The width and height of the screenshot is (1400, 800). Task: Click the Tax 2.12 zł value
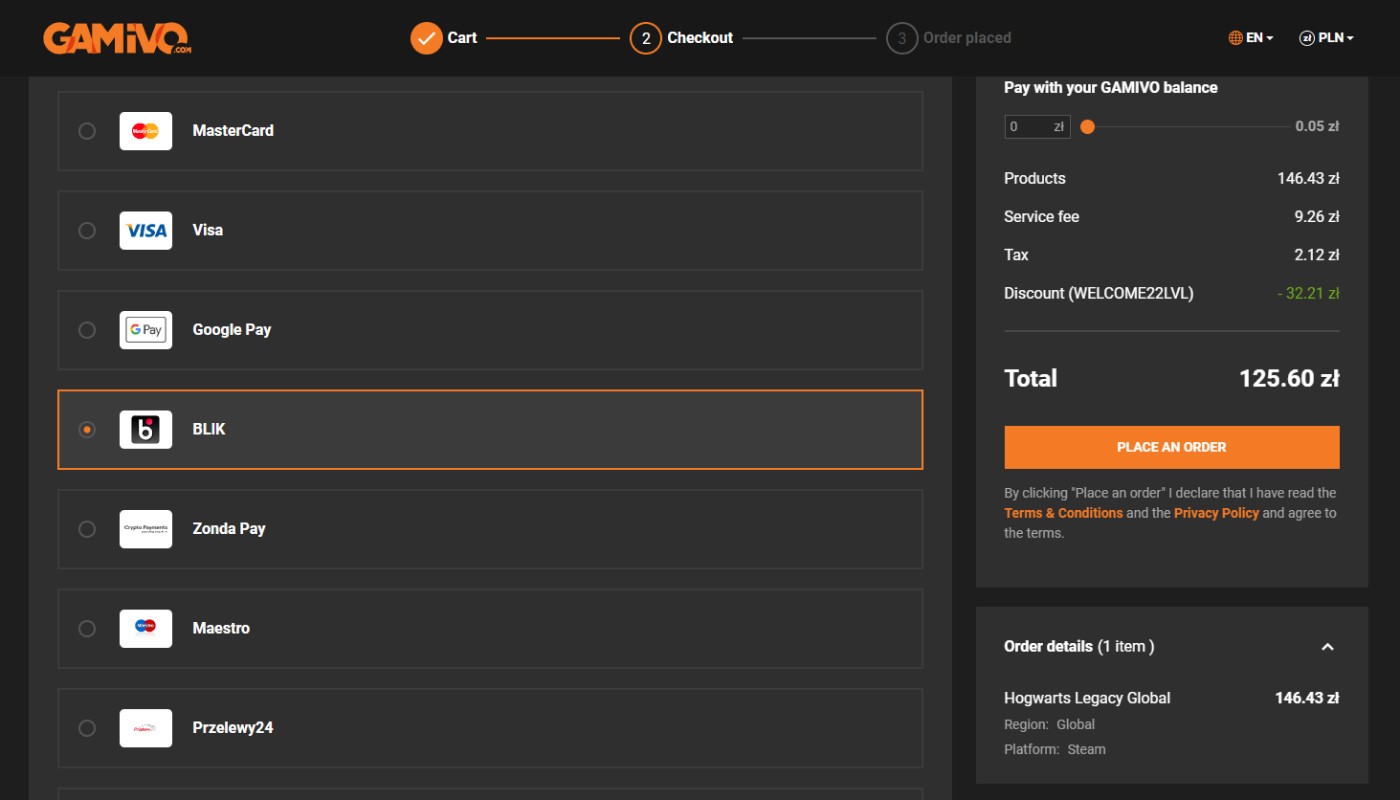coord(1317,255)
